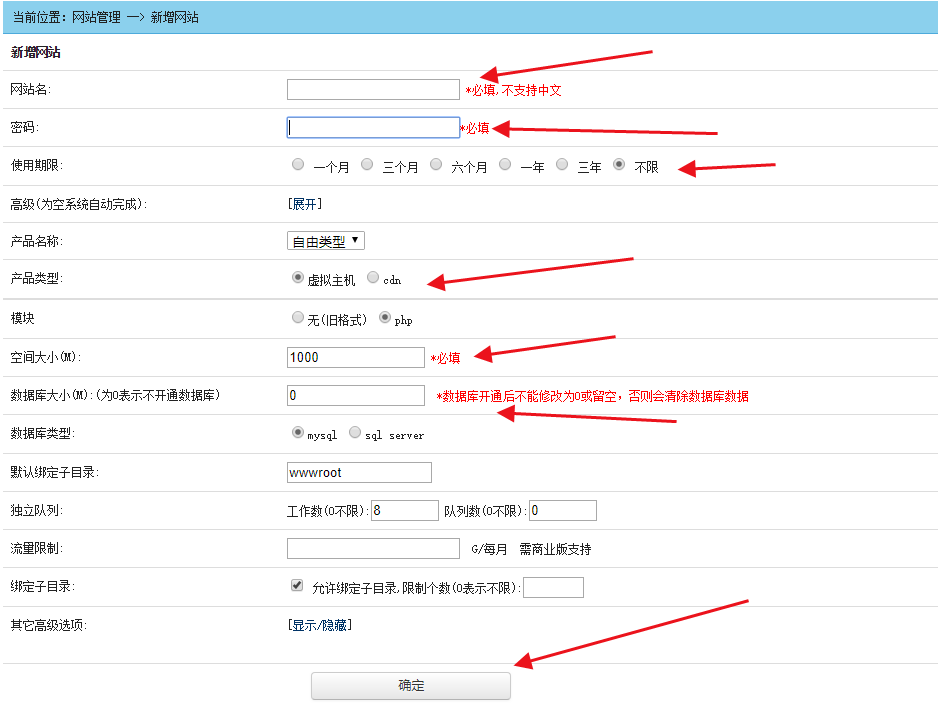Click the 空间大小 input containing 1000

[355, 357]
